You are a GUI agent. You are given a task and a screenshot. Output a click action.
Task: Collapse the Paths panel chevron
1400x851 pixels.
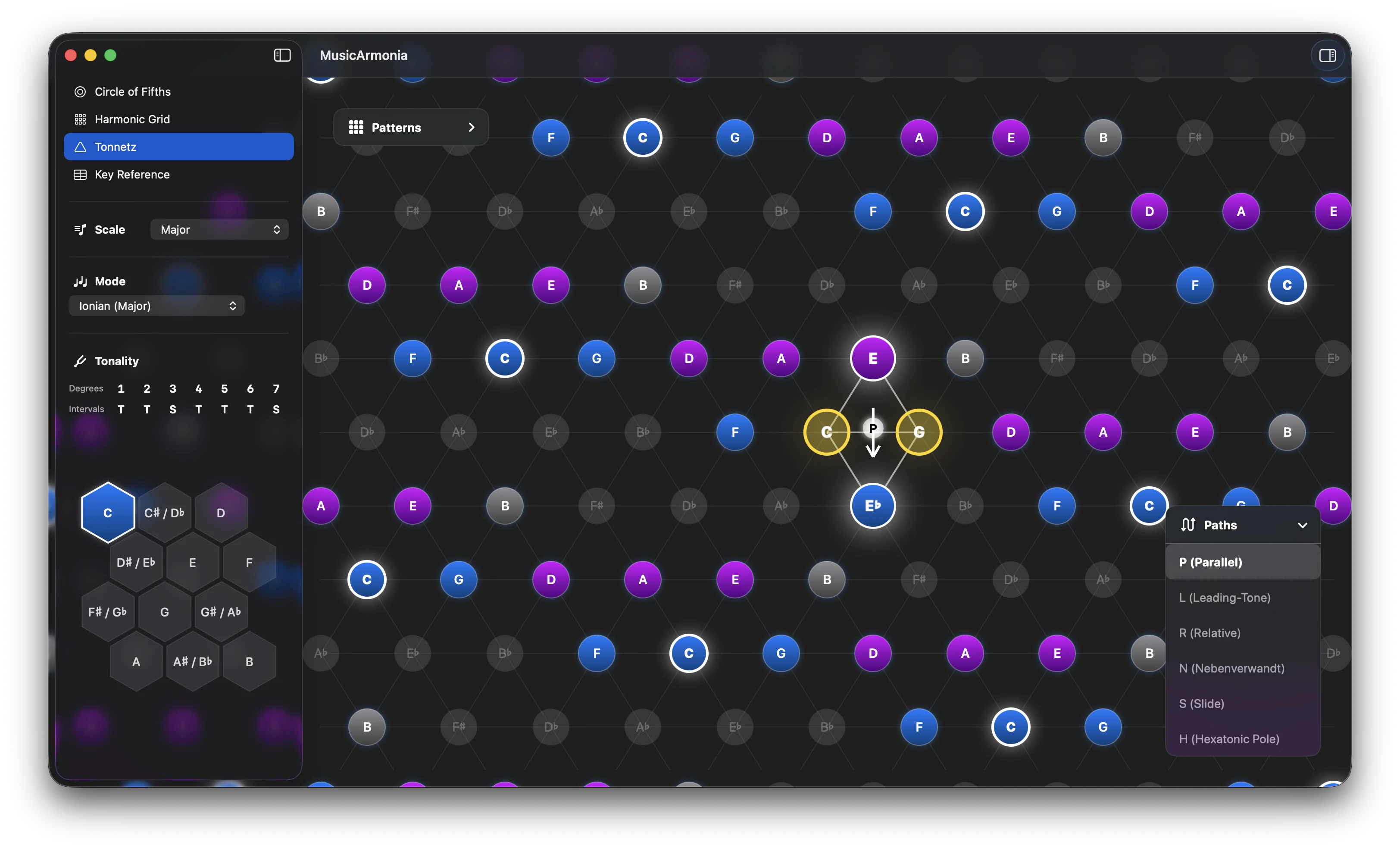pyautogui.click(x=1302, y=525)
